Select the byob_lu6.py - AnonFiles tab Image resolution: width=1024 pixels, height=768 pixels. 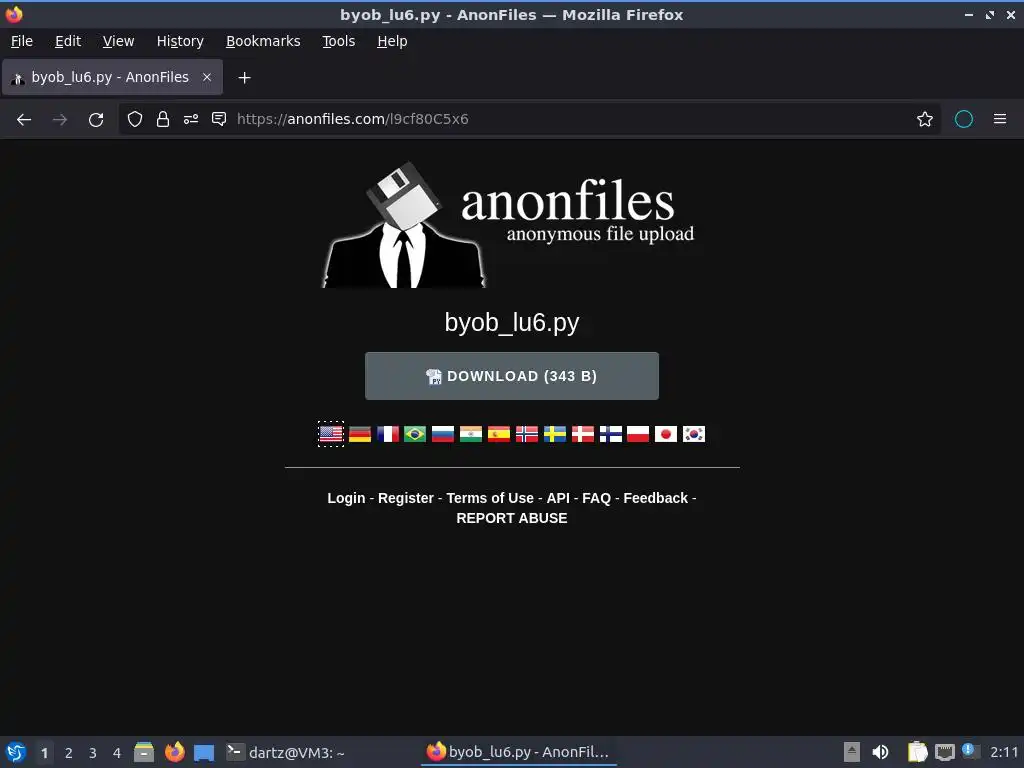112,77
